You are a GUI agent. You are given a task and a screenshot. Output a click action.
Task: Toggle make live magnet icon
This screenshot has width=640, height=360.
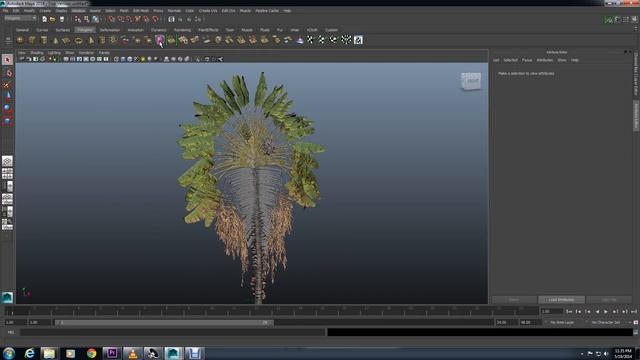[155, 19]
